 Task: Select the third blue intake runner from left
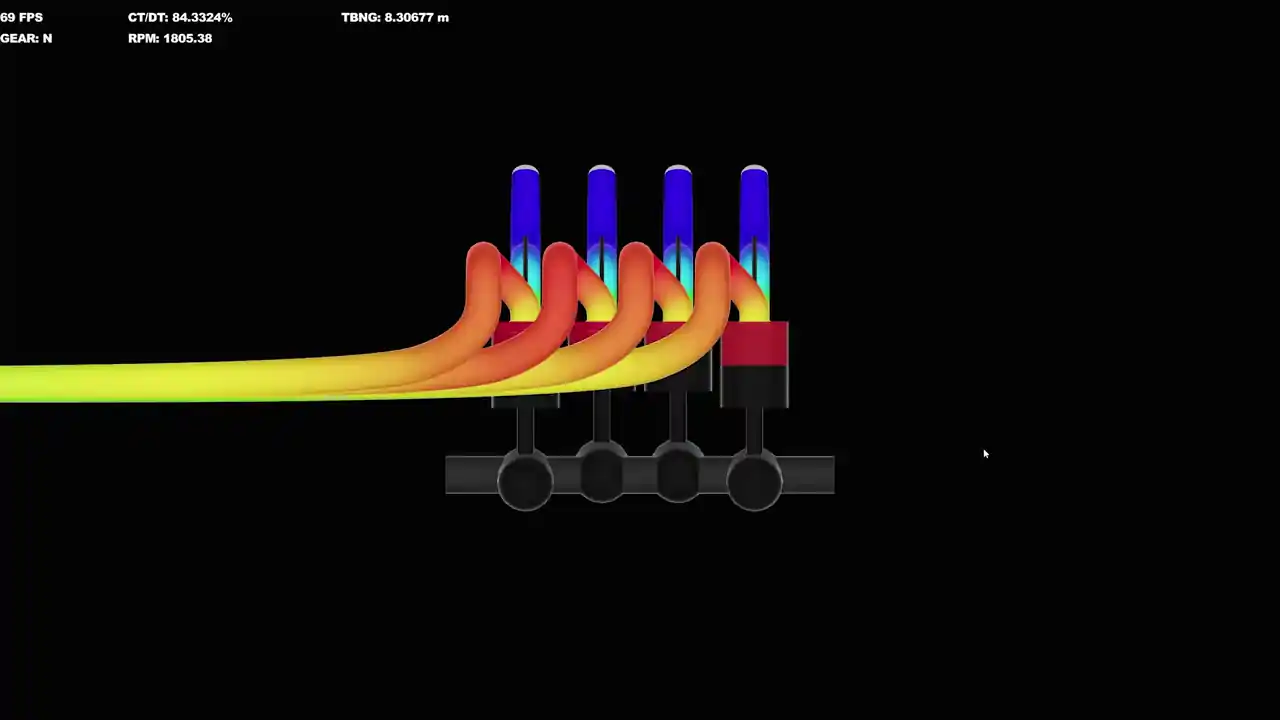click(x=677, y=215)
